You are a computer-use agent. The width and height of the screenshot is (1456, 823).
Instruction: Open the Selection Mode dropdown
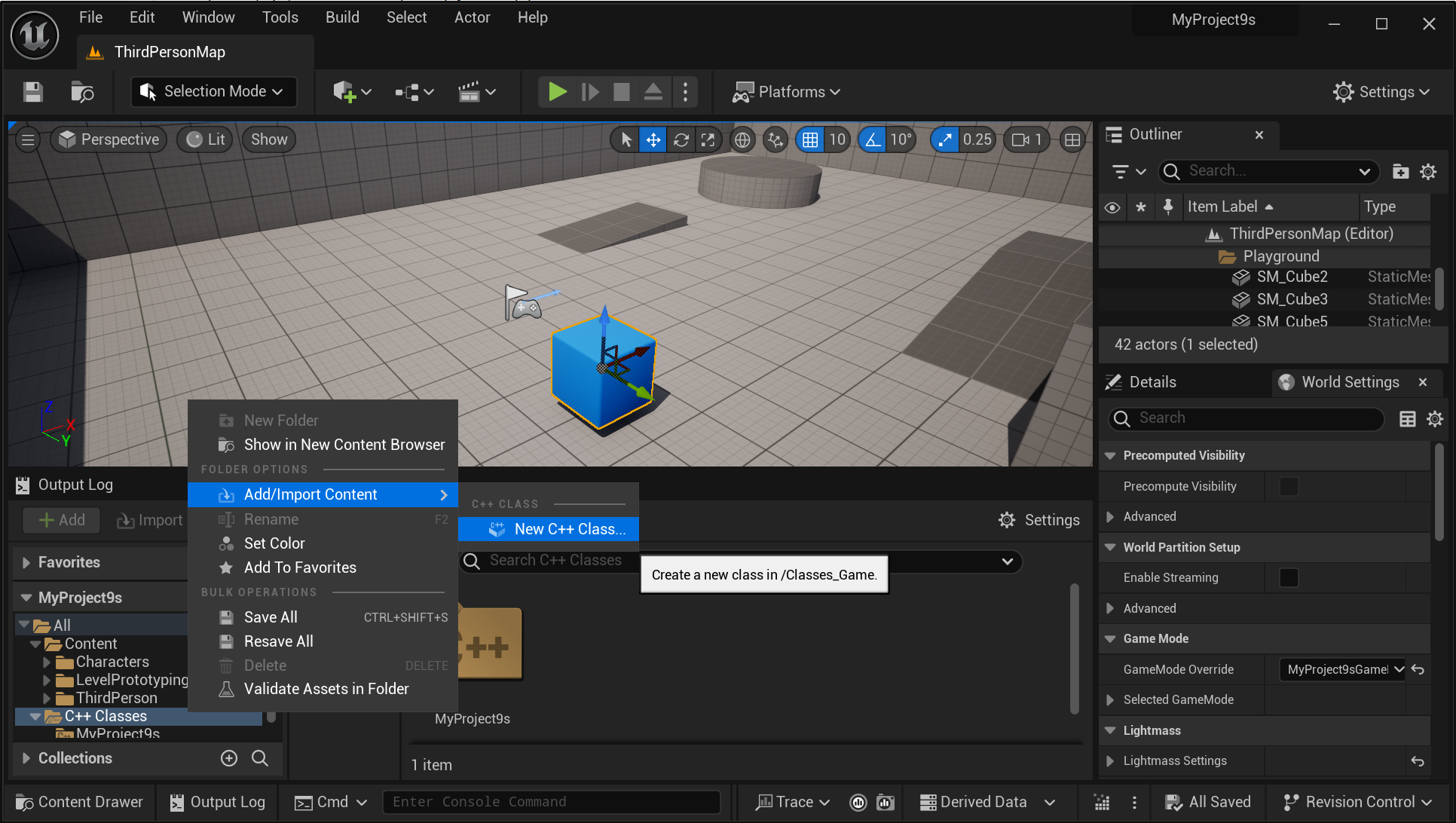(x=214, y=92)
